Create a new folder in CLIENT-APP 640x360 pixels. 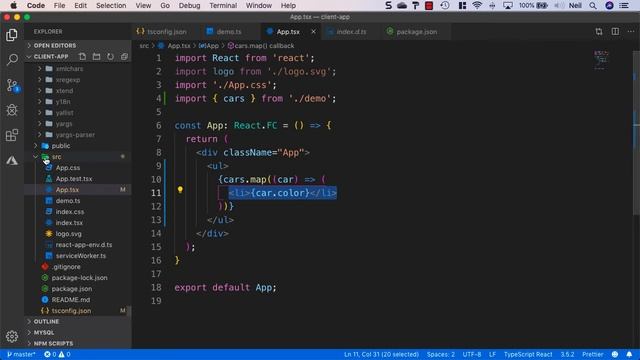(96, 56)
